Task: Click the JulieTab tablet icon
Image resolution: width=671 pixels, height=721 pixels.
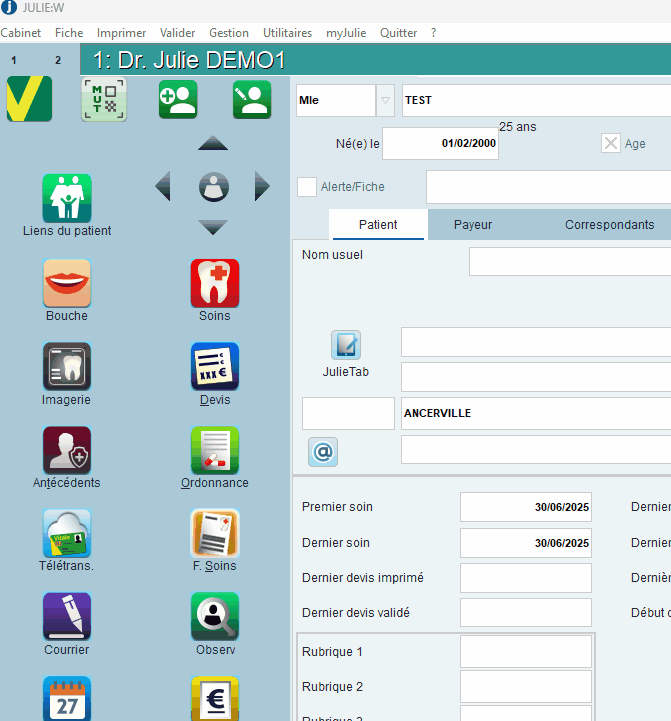Action: [346, 345]
